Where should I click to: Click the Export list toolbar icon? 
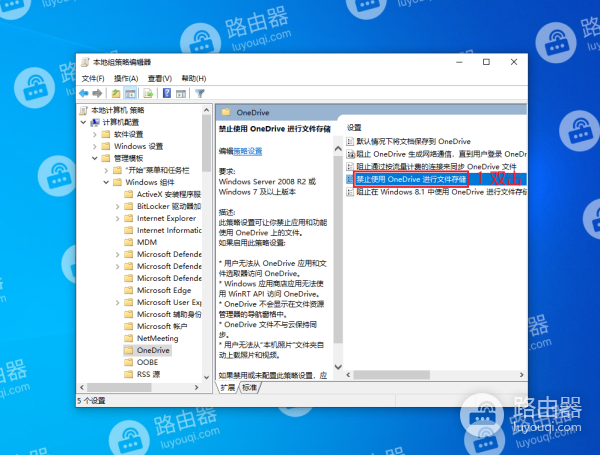148,93
